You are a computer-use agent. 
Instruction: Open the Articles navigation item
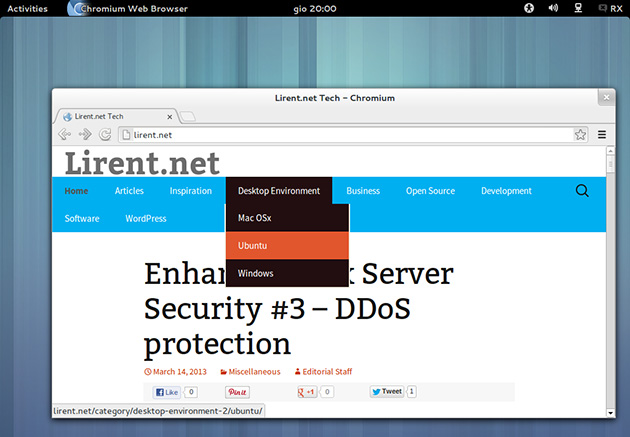129,191
